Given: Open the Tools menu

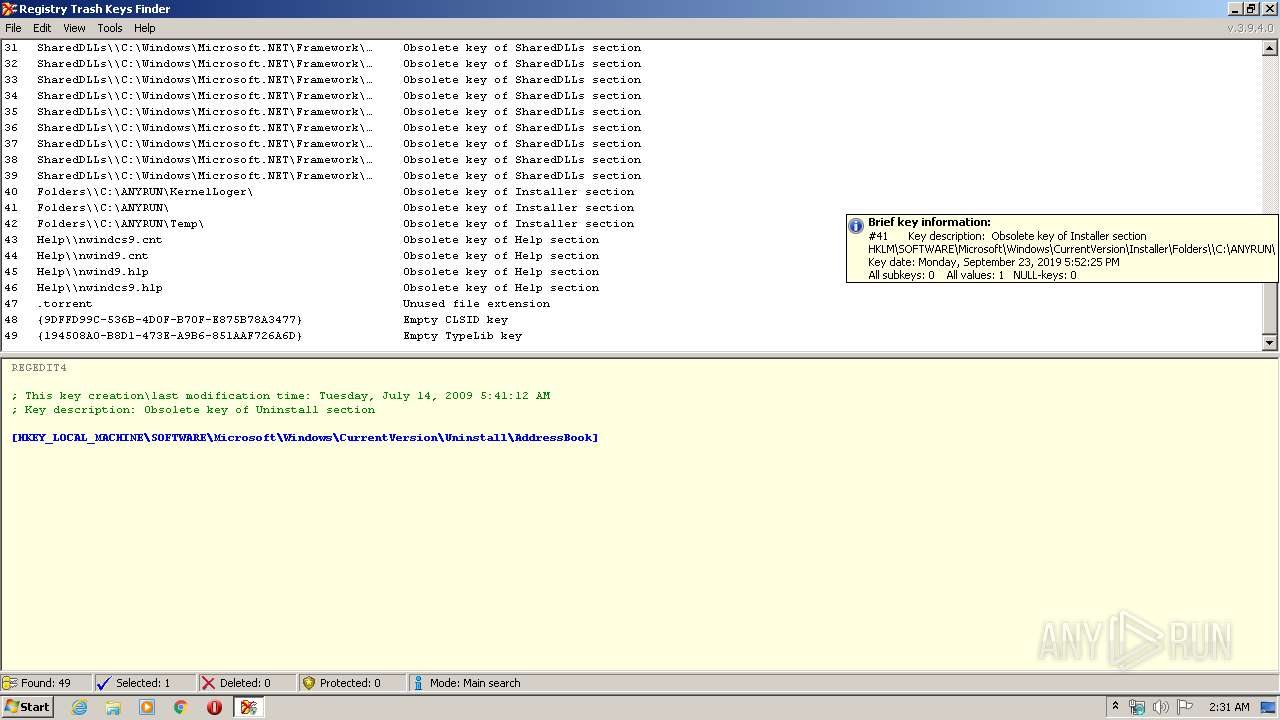Looking at the screenshot, I should 110,28.
